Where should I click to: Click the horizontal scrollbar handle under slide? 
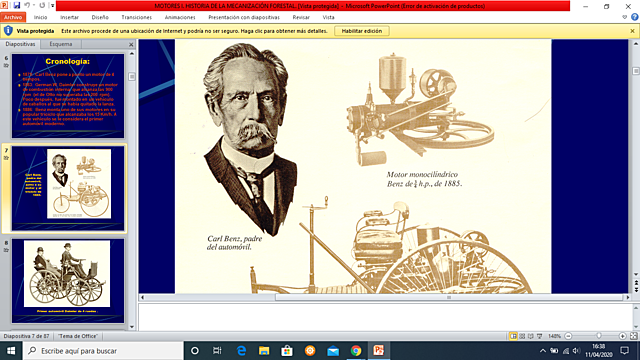(449, 298)
